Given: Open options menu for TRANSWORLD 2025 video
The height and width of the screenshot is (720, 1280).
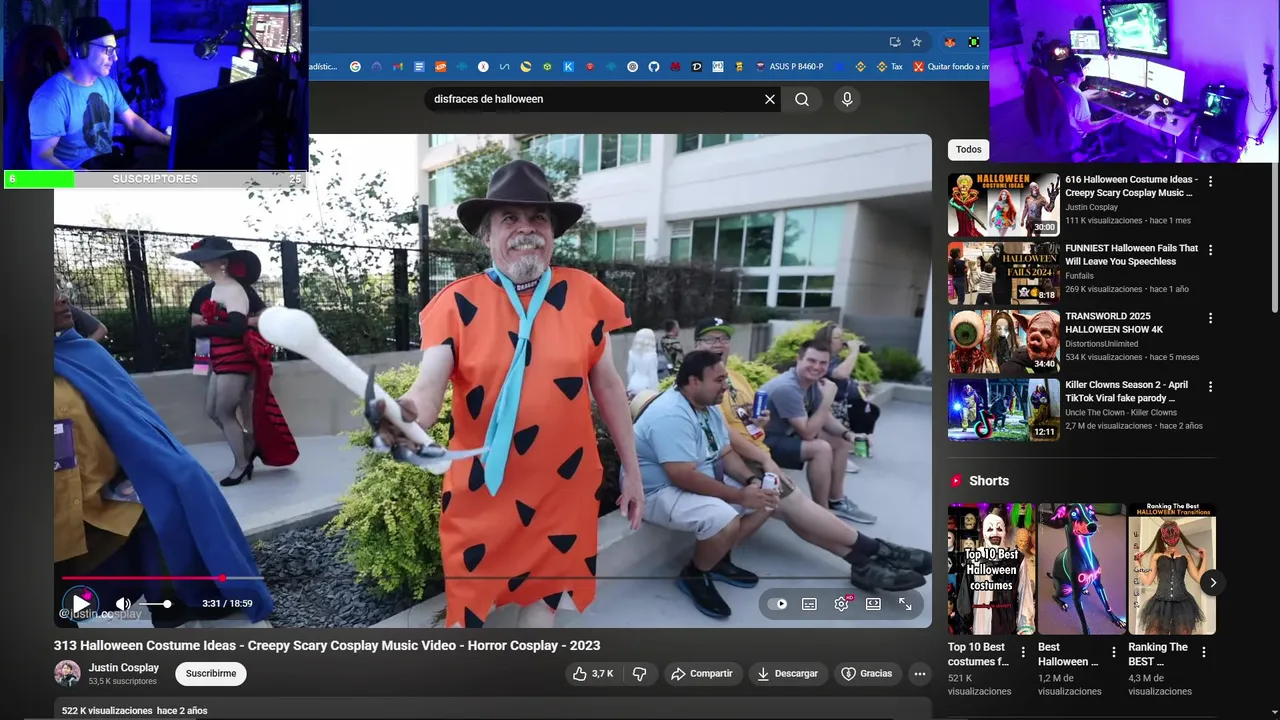Looking at the screenshot, I should (x=1210, y=318).
